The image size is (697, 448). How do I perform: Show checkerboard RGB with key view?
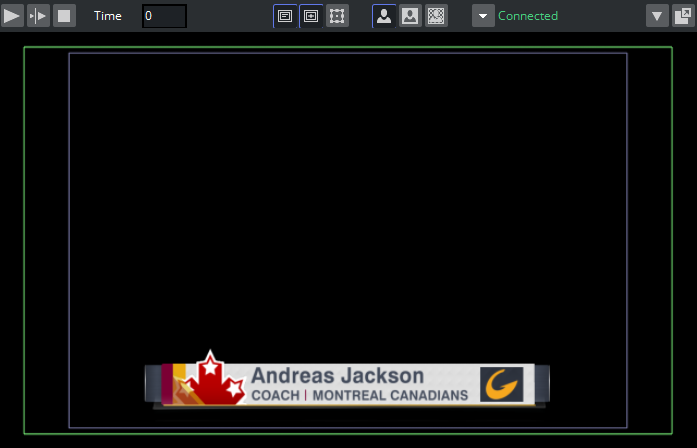coord(436,16)
